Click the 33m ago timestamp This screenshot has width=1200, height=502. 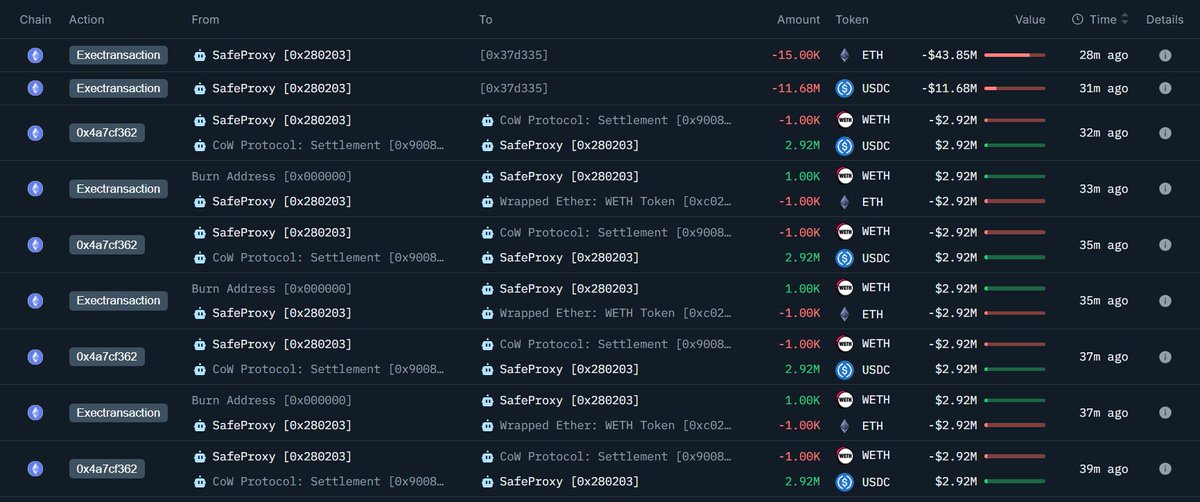coord(1104,189)
